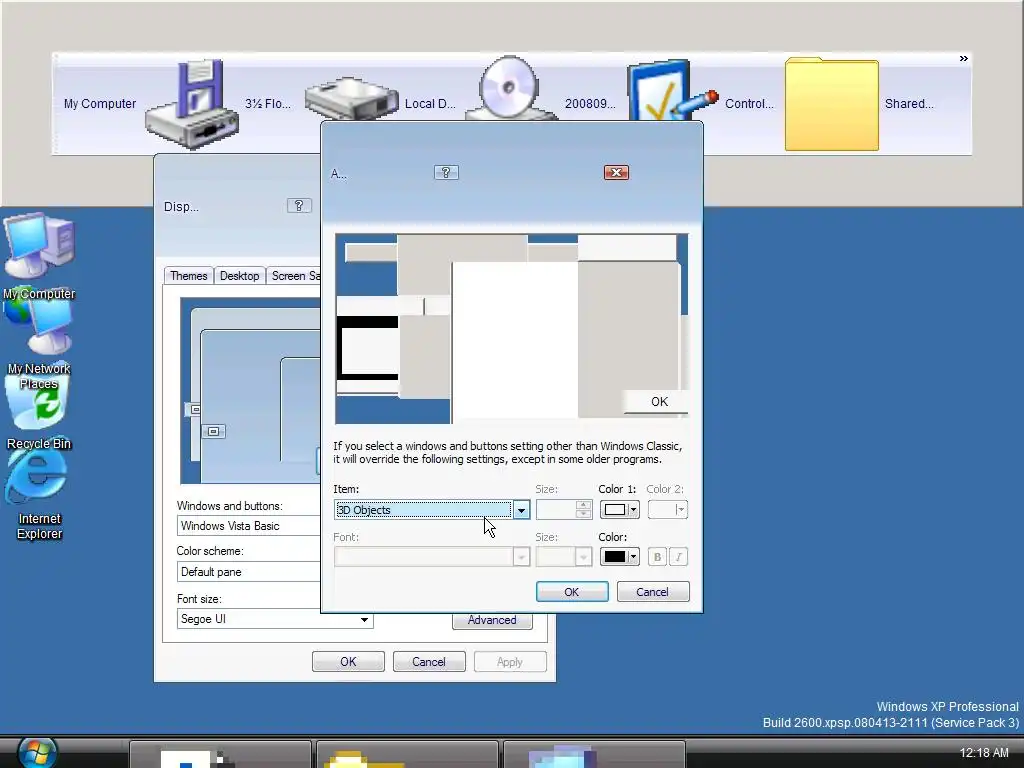Viewport: 1024px width, 768px height.
Task: Open the Control Panel icon in toolbar
Action: pos(671,91)
